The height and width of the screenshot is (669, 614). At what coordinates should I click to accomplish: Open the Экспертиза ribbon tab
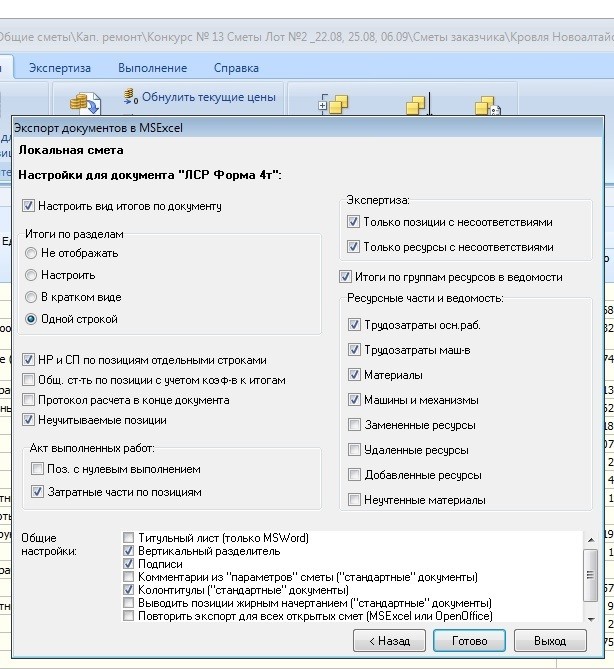(x=60, y=68)
